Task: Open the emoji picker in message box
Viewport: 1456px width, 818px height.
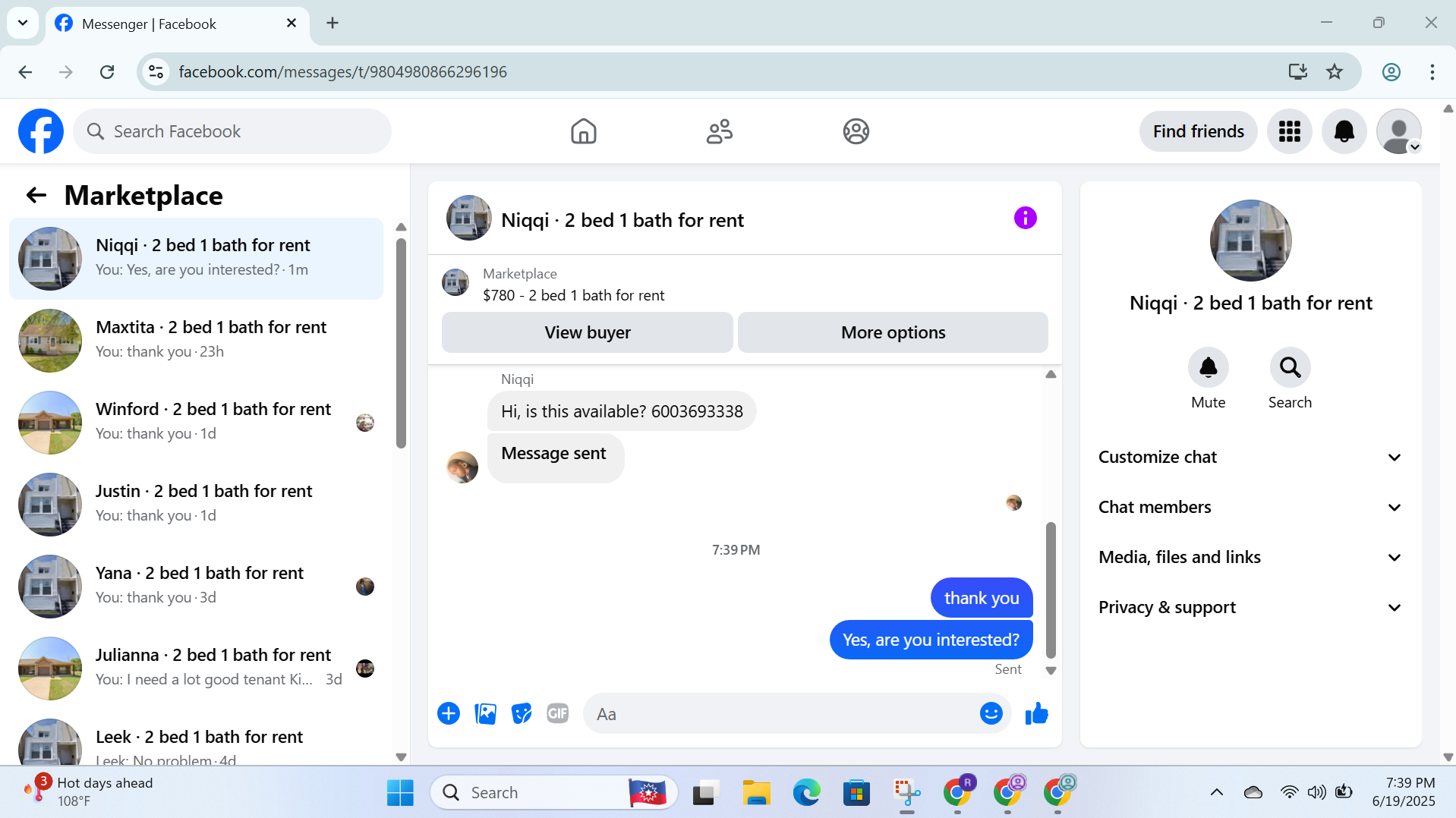Action: (991, 713)
